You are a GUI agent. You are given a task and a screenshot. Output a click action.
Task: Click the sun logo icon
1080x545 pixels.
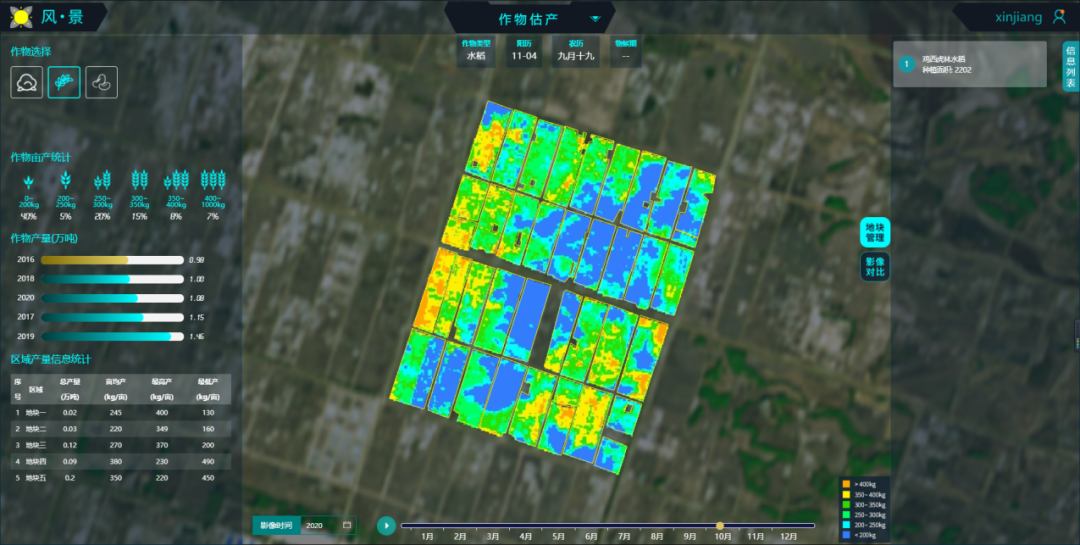(20, 17)
